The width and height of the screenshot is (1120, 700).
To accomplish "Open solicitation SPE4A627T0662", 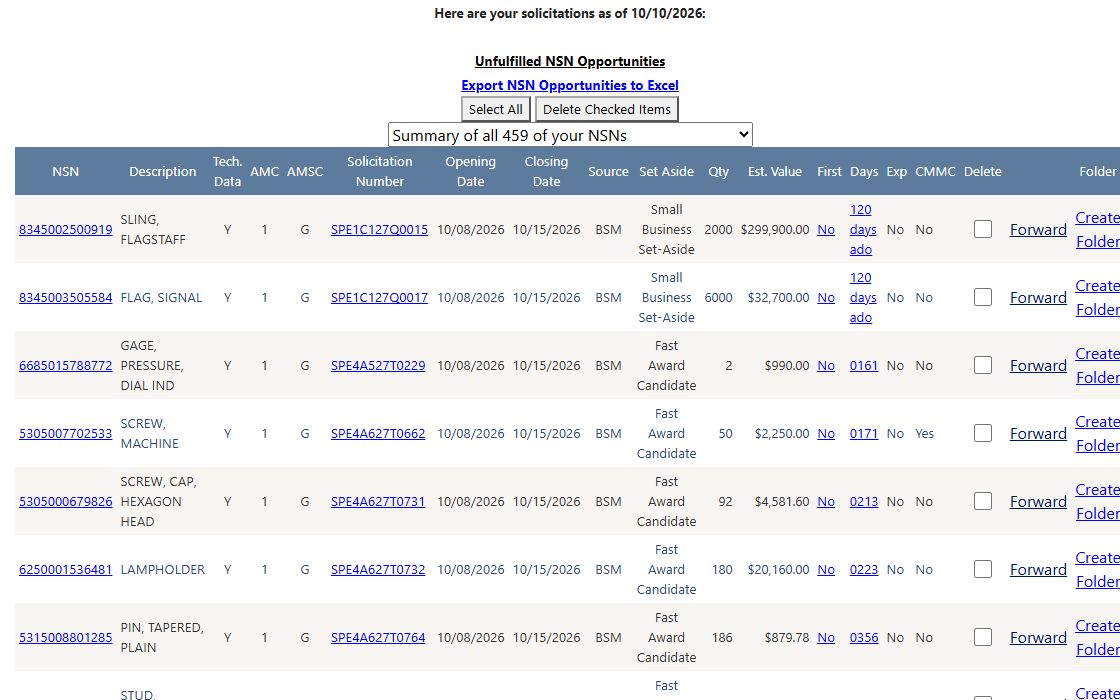I will point(378,434).
